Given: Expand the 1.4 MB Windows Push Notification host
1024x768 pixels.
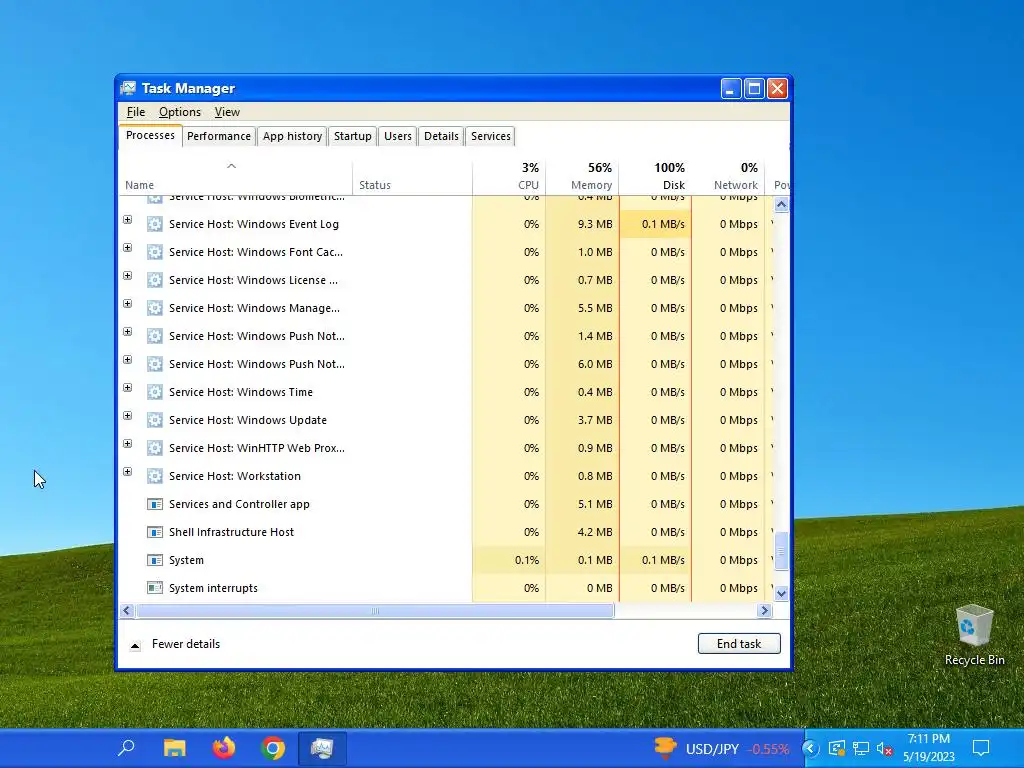Looking at the screenshot, I should (x=128, y=332).
